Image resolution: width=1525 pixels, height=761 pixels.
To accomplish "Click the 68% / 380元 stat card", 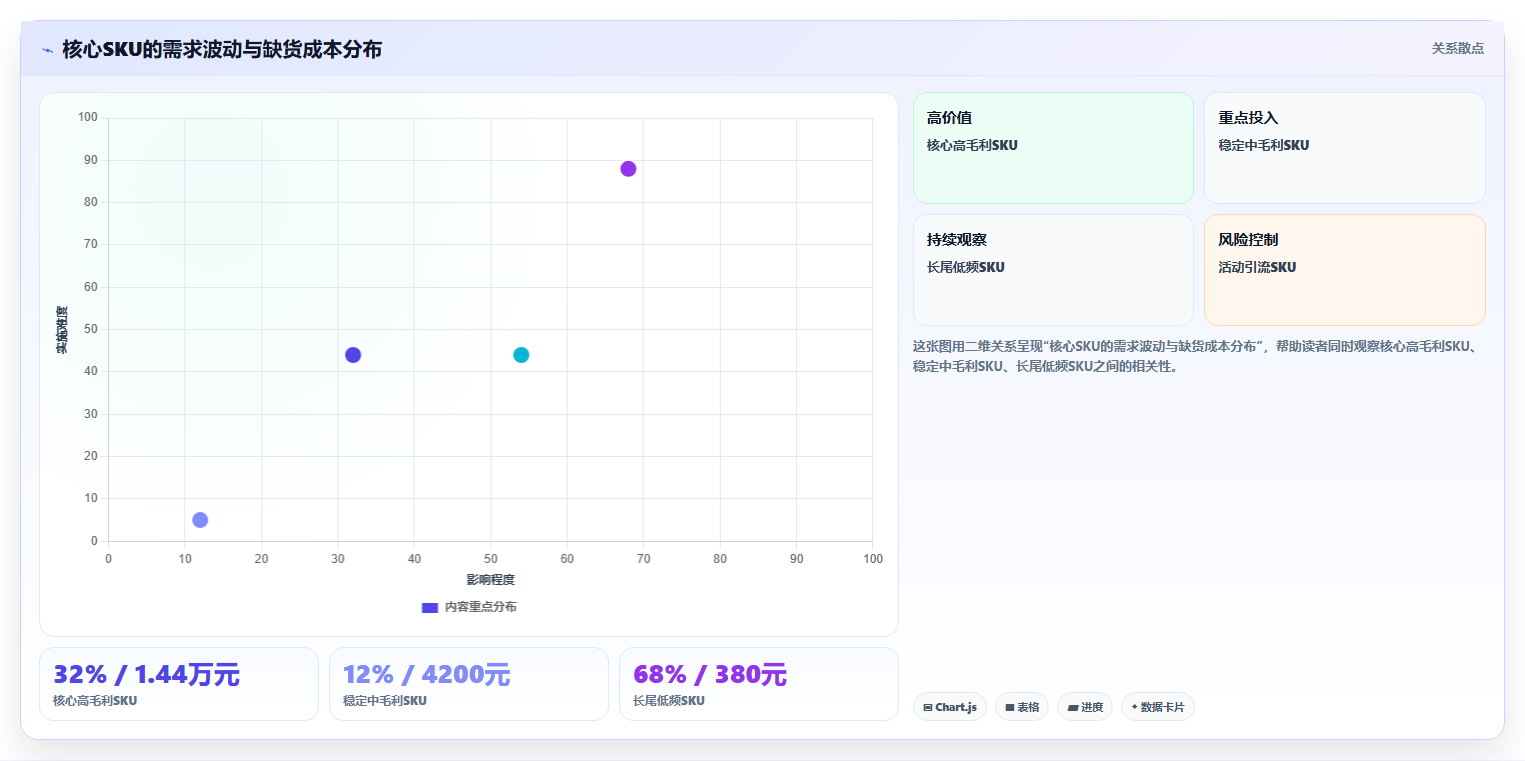I will point(759,684).
